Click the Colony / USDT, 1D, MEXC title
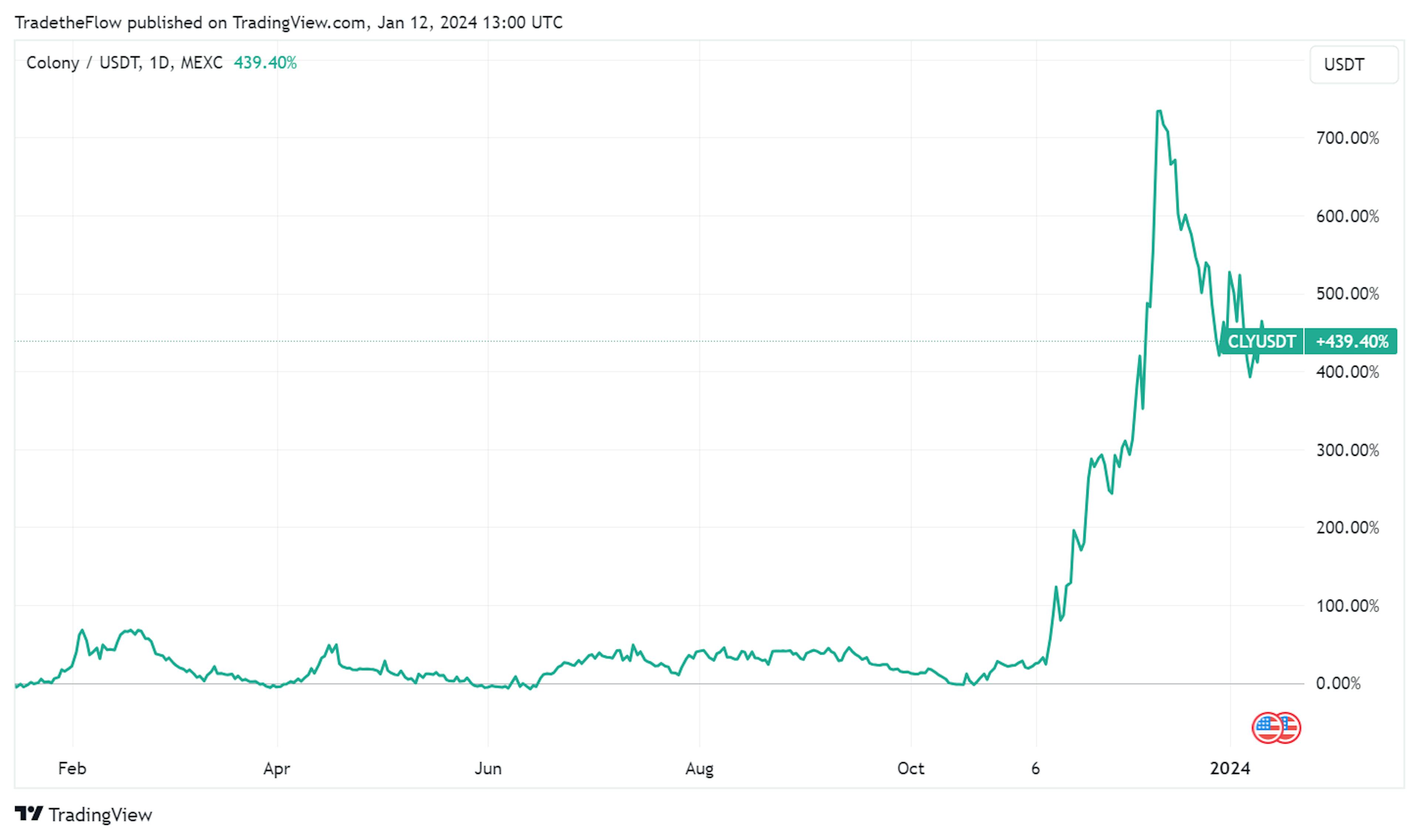 [x=125, y=62]
